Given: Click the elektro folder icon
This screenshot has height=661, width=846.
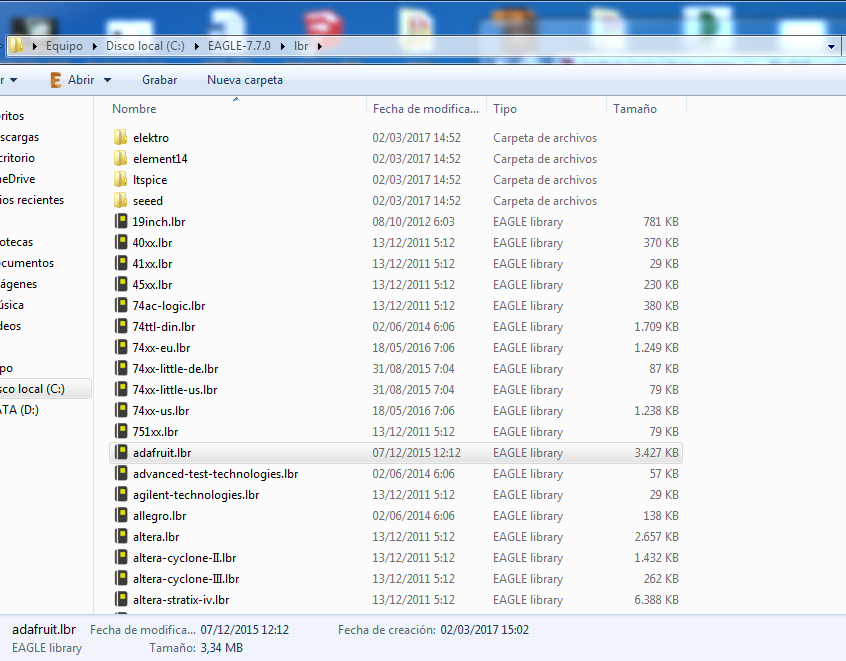Looking at the screenshot, I should (x=121, y=137).
